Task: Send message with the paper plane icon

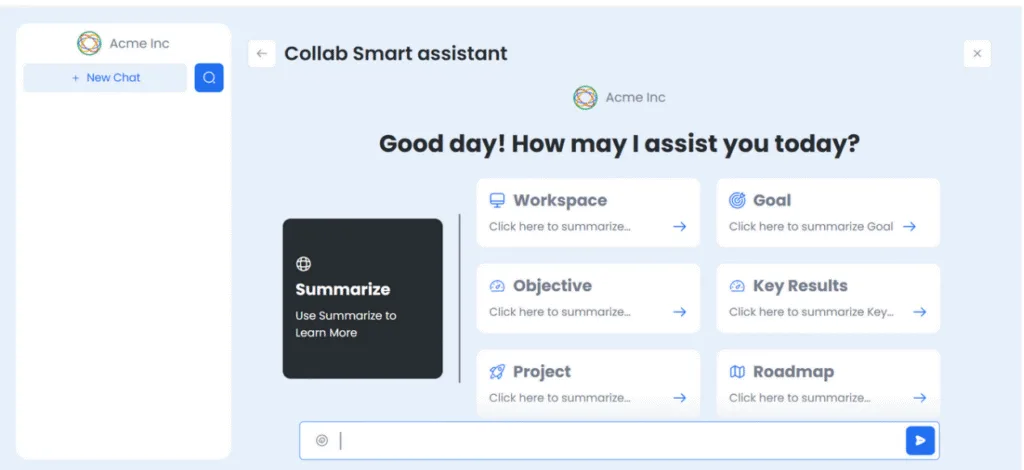Action: point(920,441)
